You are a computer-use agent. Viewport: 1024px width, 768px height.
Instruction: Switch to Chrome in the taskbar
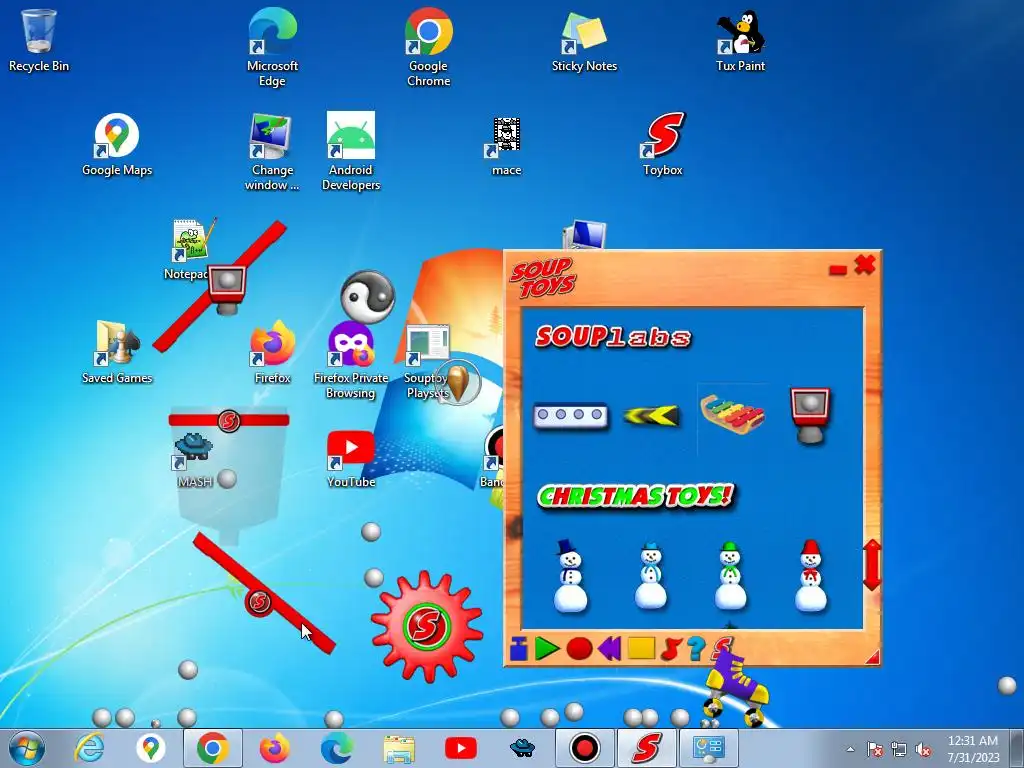tap(213, 748)
